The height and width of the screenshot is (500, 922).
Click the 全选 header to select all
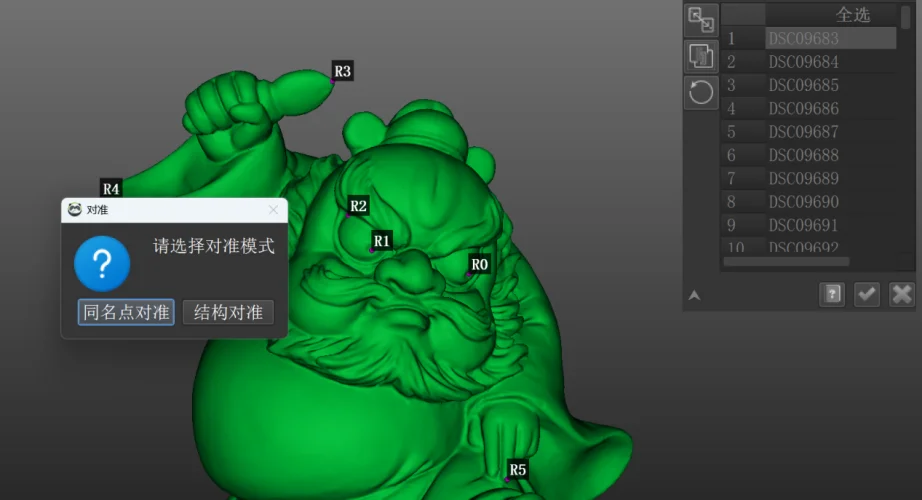tap(852, 15)
